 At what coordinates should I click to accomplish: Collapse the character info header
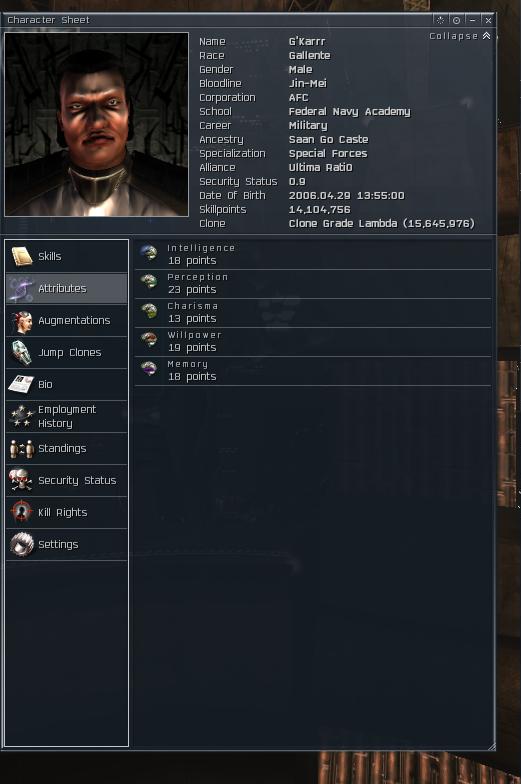coord(460,36)
